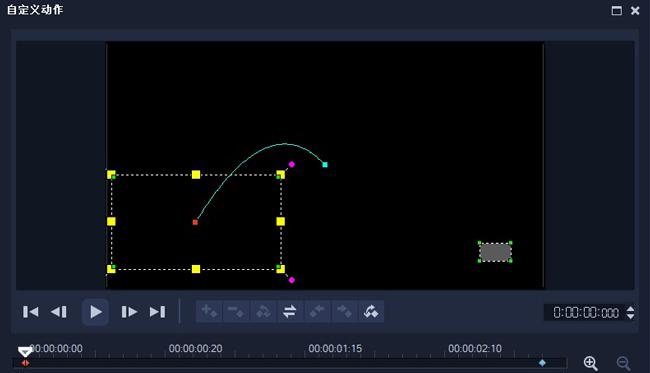Play the motion preview
The height and width of the screenshot is (373, 650).
click(95, 312)
